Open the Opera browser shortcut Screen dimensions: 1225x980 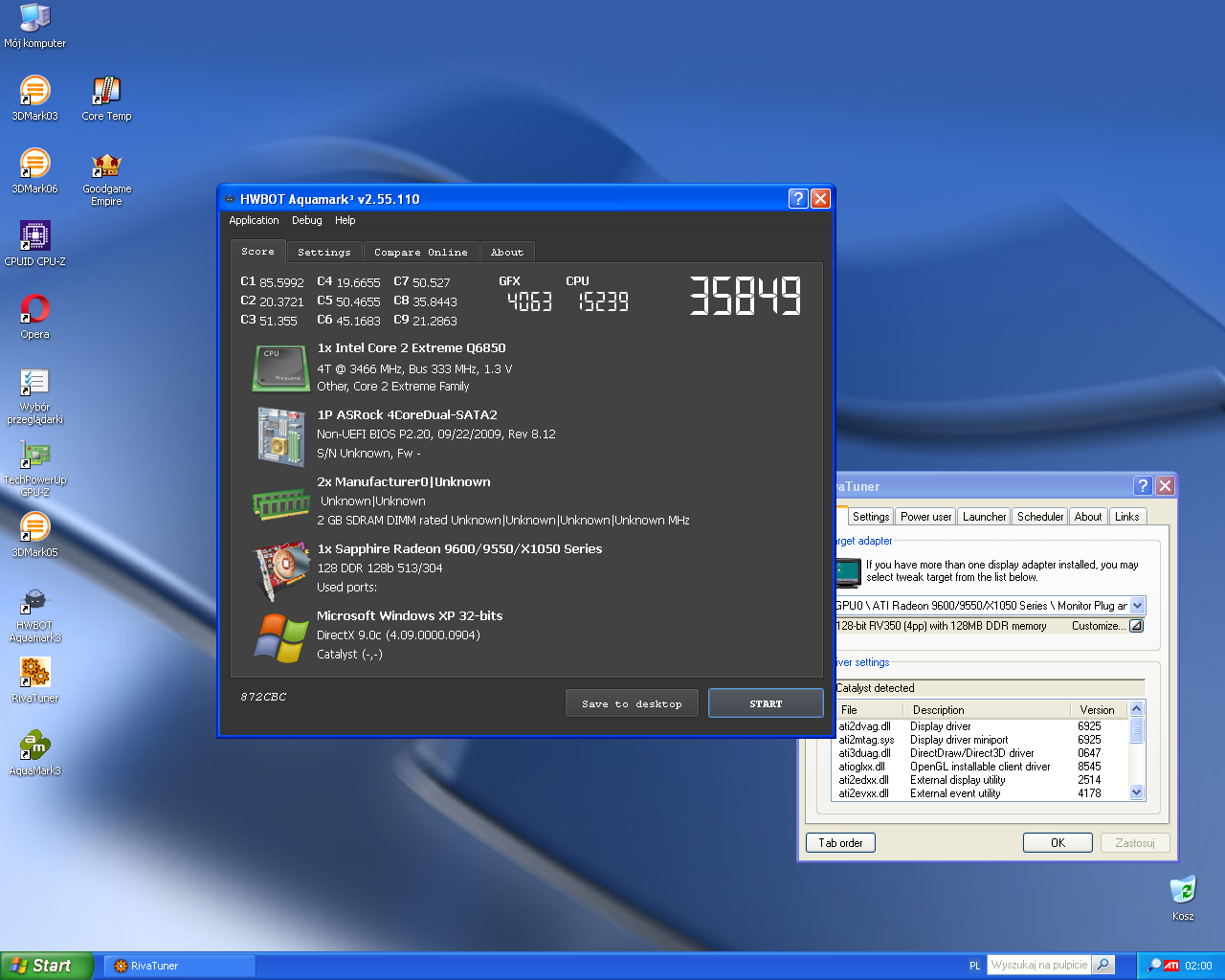pos(34,317)
